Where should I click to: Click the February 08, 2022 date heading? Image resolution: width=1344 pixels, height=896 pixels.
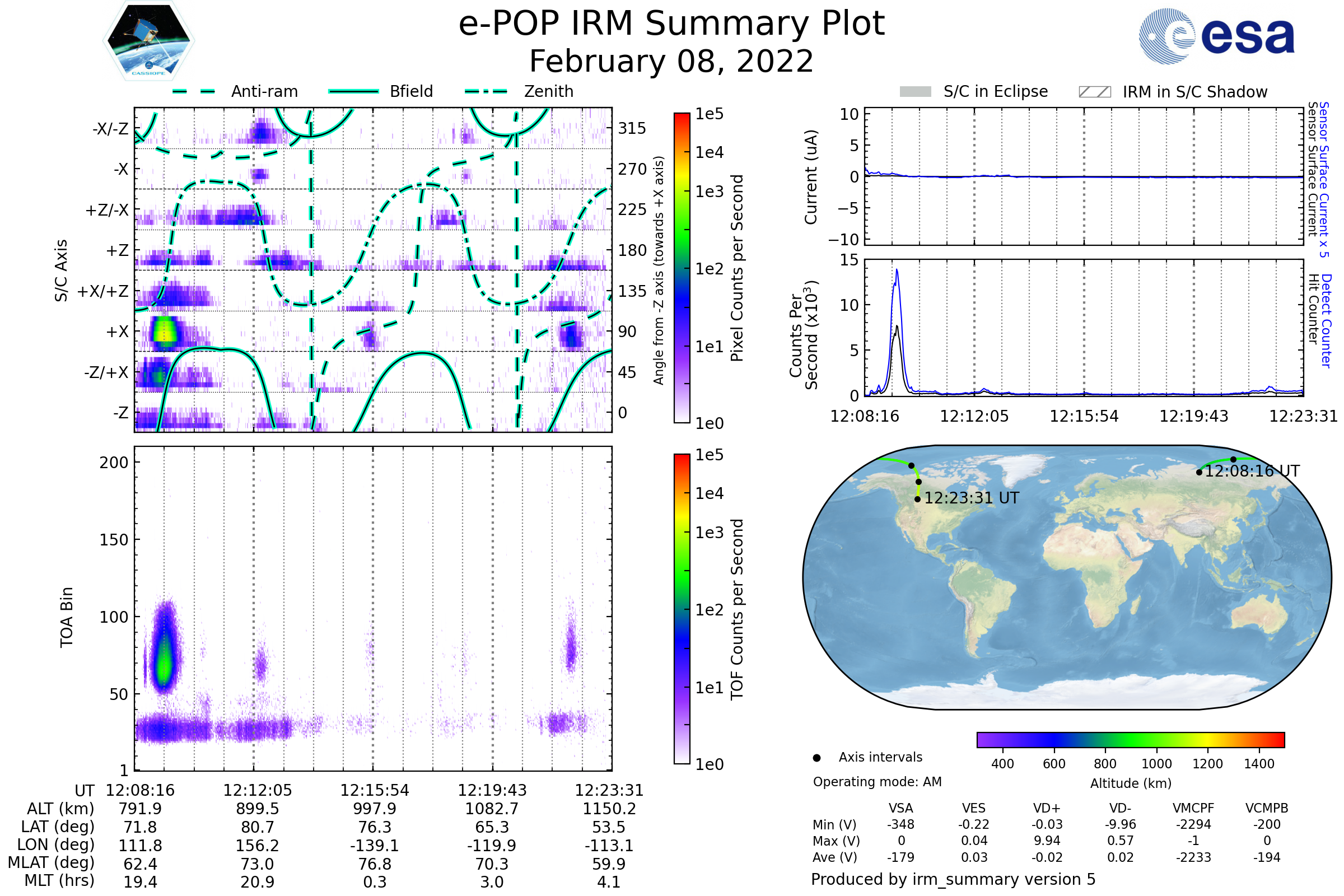tap(671, 61)
